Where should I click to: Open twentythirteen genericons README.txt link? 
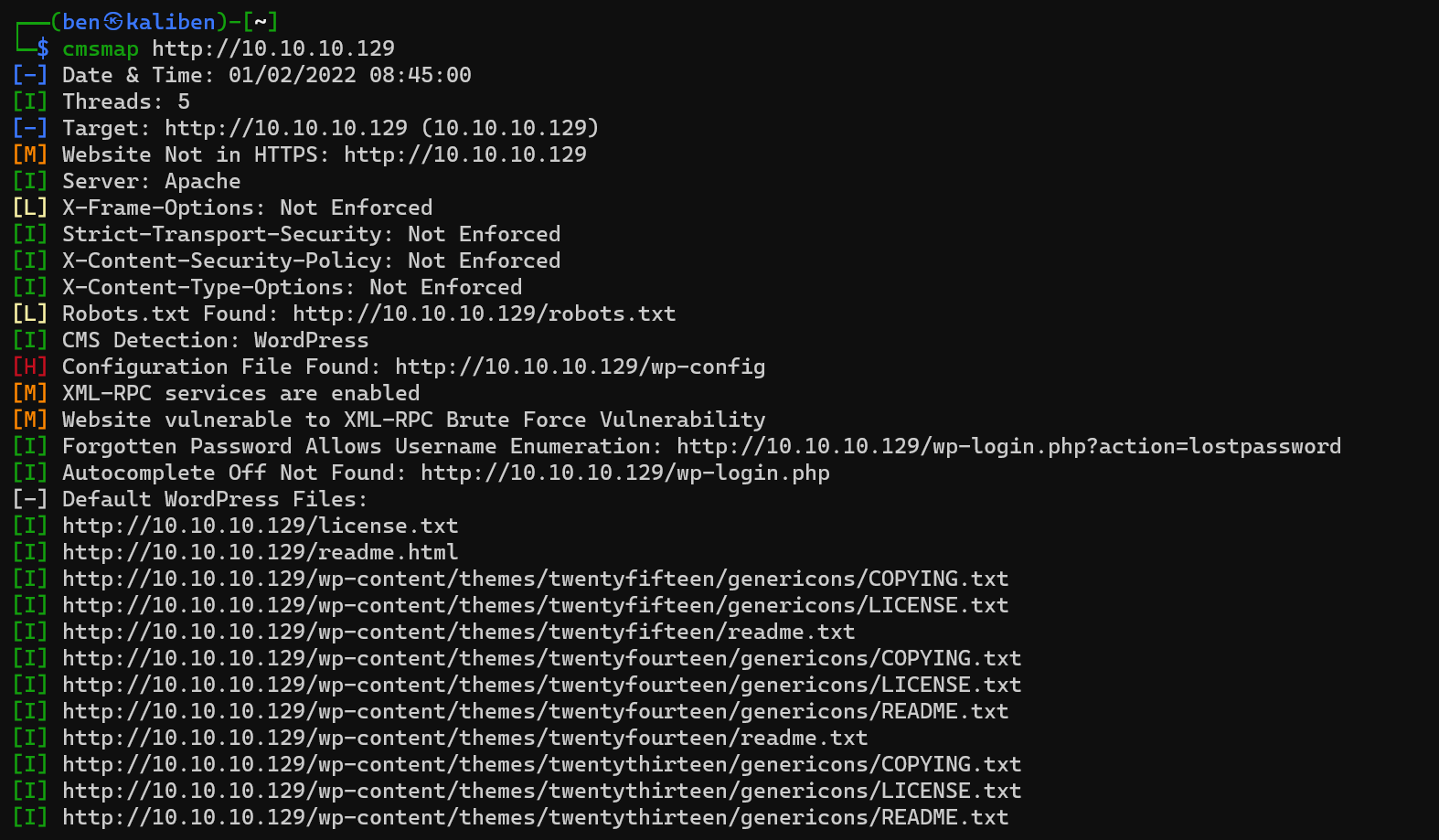click(535, 817)
